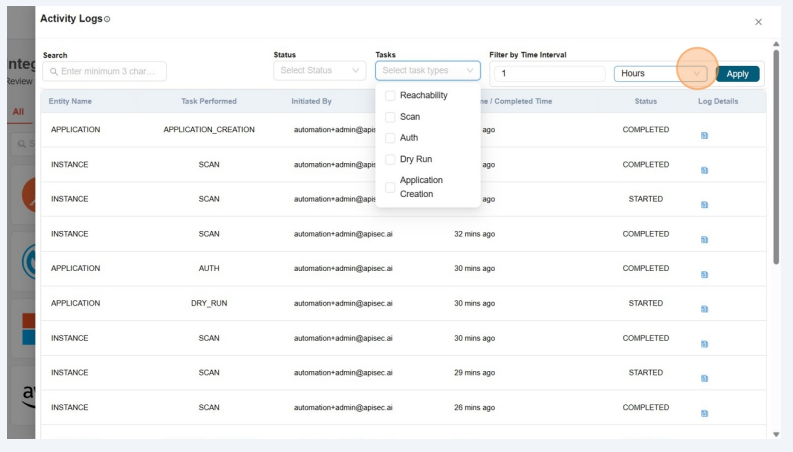Check the Reachability task option
Screen dimensions: 793x452
(x=390, y=96)
